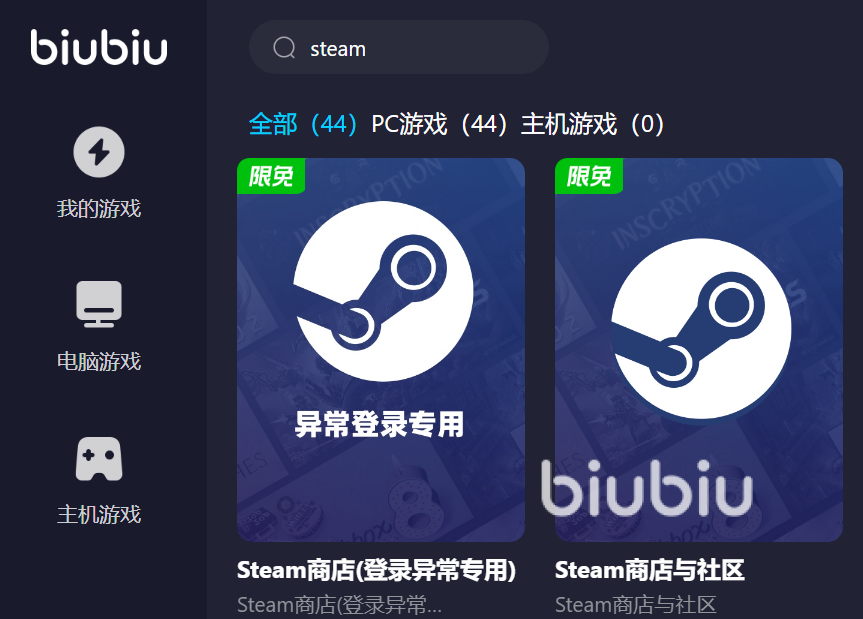Click Steam logo on Steam商店与社区 card
Viewport: 863px width, 619px height.
(701, 328)
